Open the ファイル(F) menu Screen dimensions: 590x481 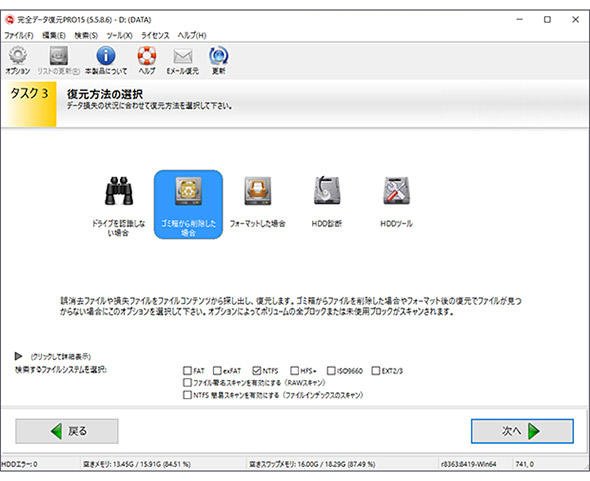point(18,35)
